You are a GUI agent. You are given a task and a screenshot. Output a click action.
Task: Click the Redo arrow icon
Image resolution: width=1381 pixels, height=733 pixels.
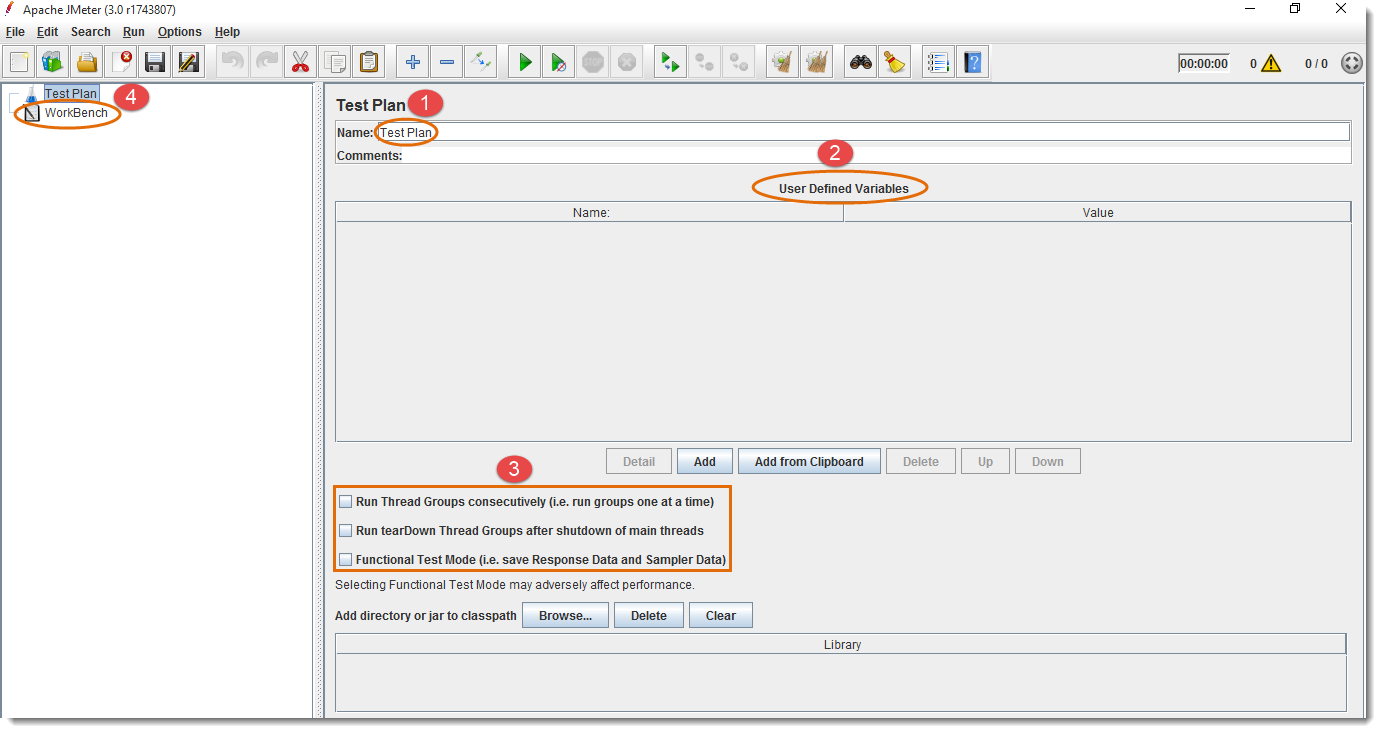click(267, 62)
